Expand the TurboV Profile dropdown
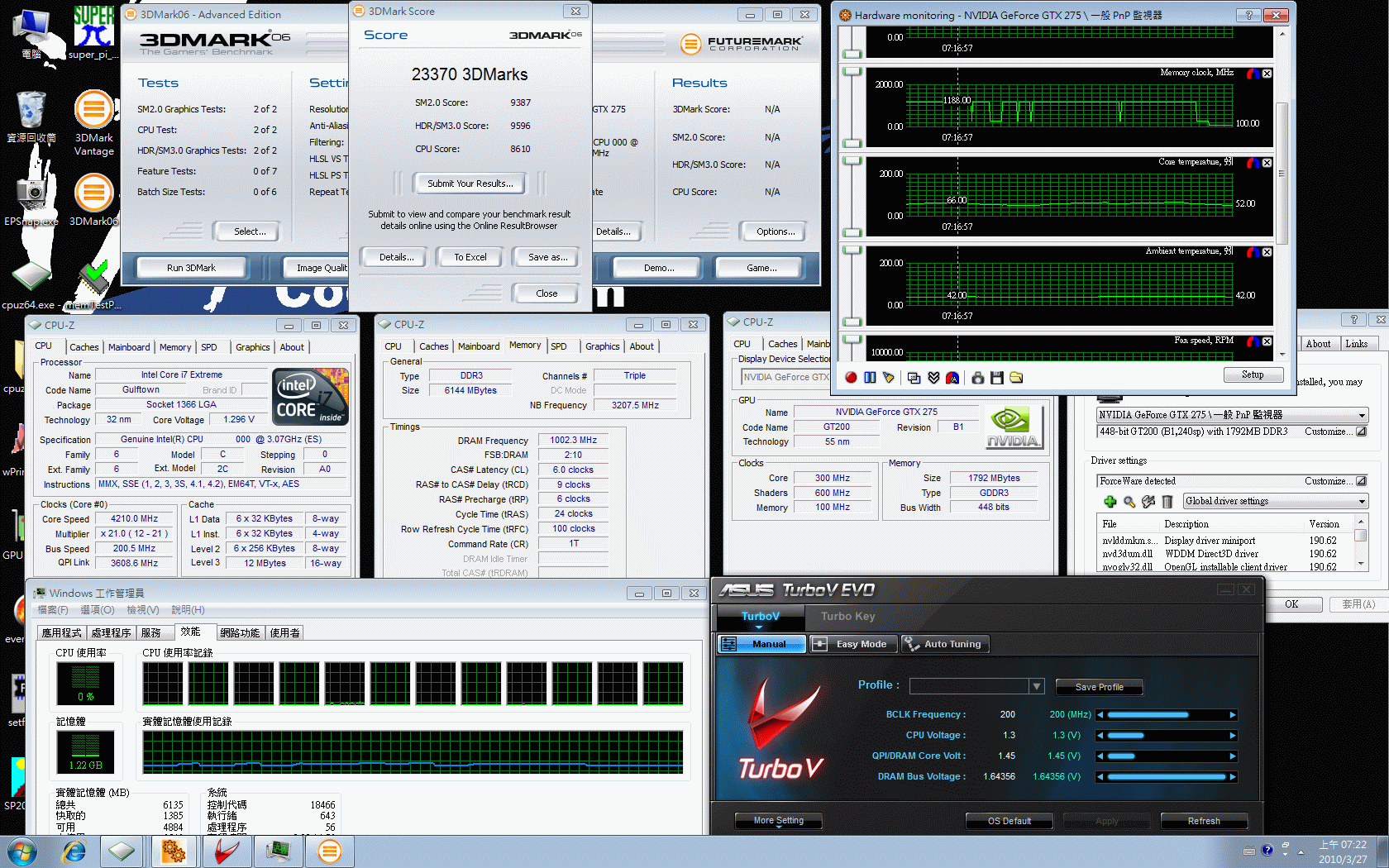This screenshot has height=868, width=1389. point(1036,686)
